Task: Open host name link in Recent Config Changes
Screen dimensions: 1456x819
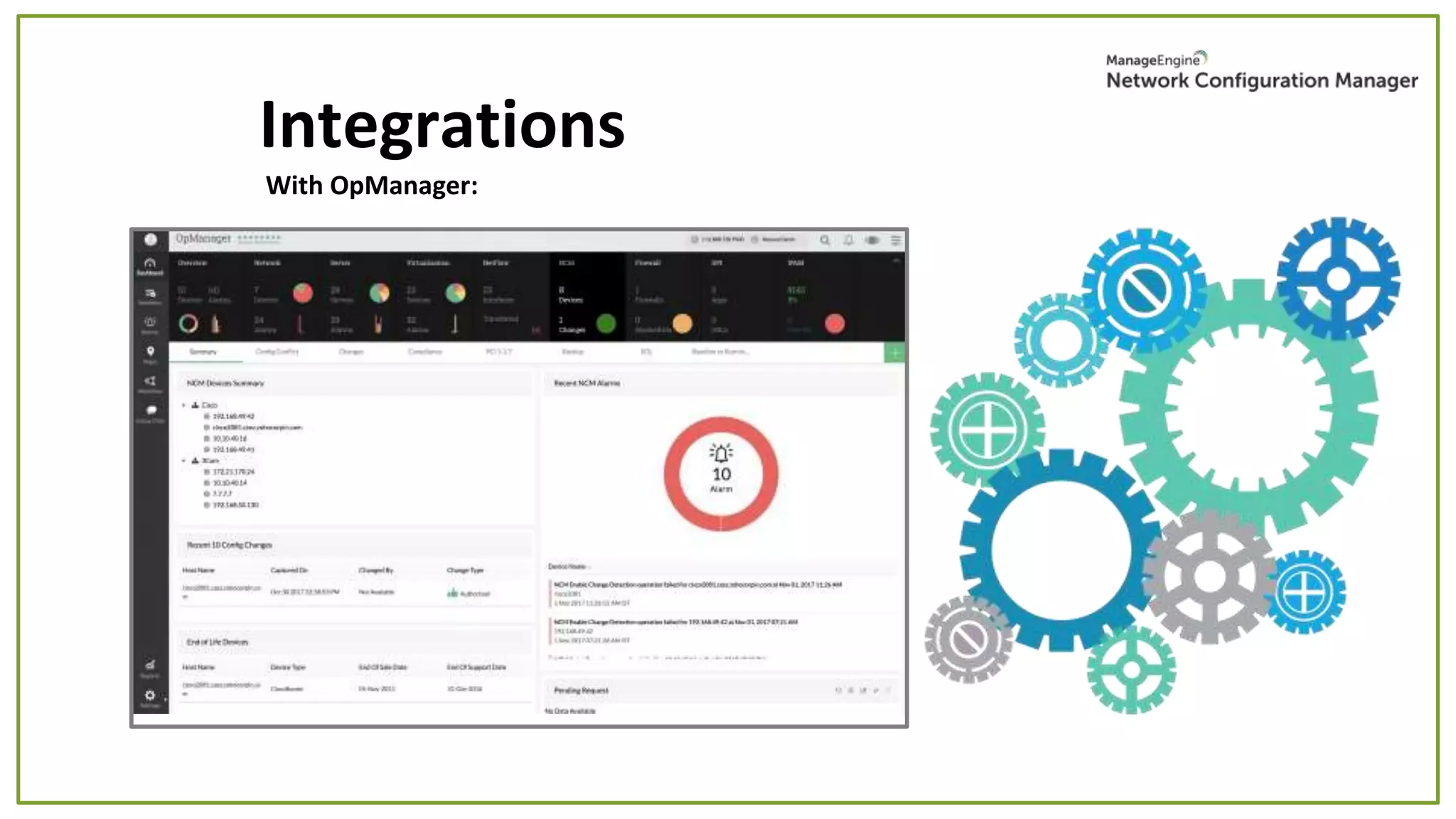Action: click(221, 591)
